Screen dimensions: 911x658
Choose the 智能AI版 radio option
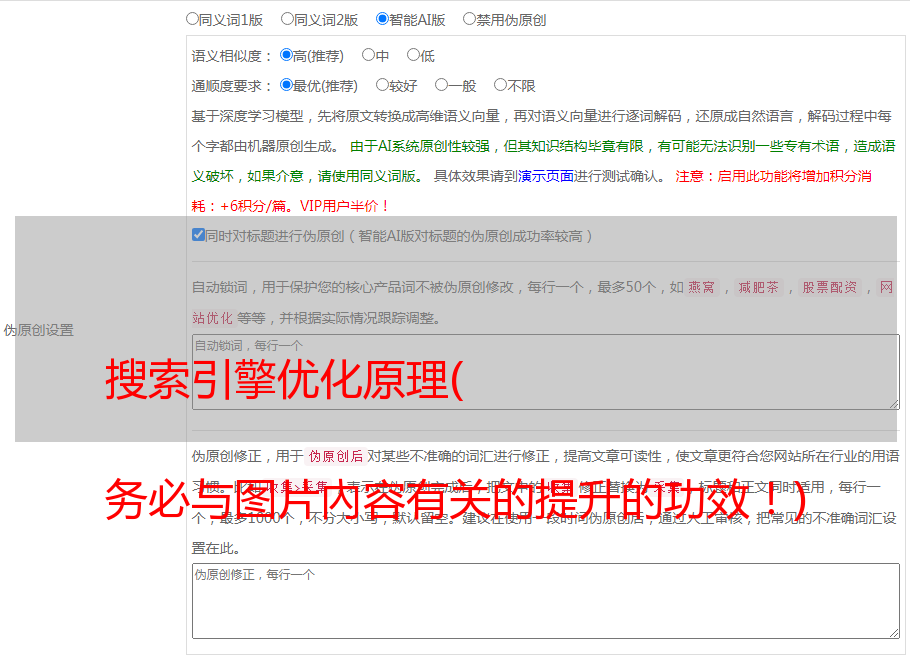[382, 19]
